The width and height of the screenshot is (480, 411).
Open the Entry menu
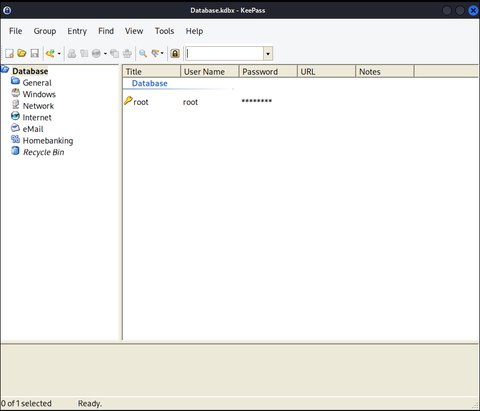click(77, 31)
